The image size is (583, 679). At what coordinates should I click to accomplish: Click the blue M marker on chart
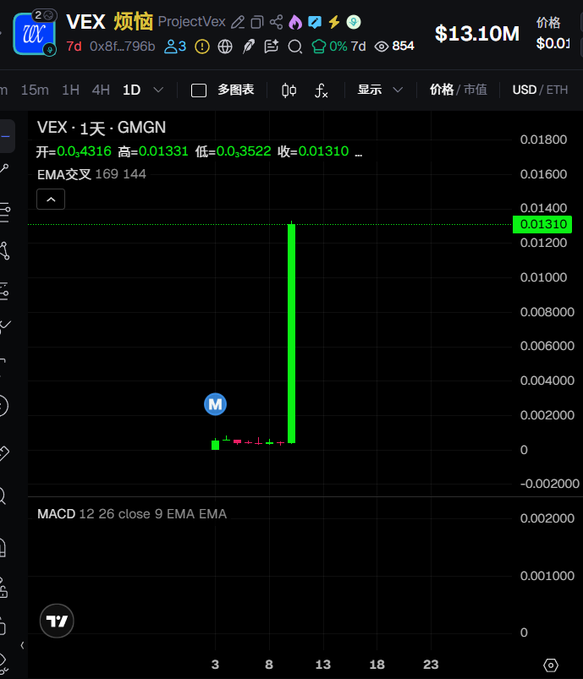point(215,404)
